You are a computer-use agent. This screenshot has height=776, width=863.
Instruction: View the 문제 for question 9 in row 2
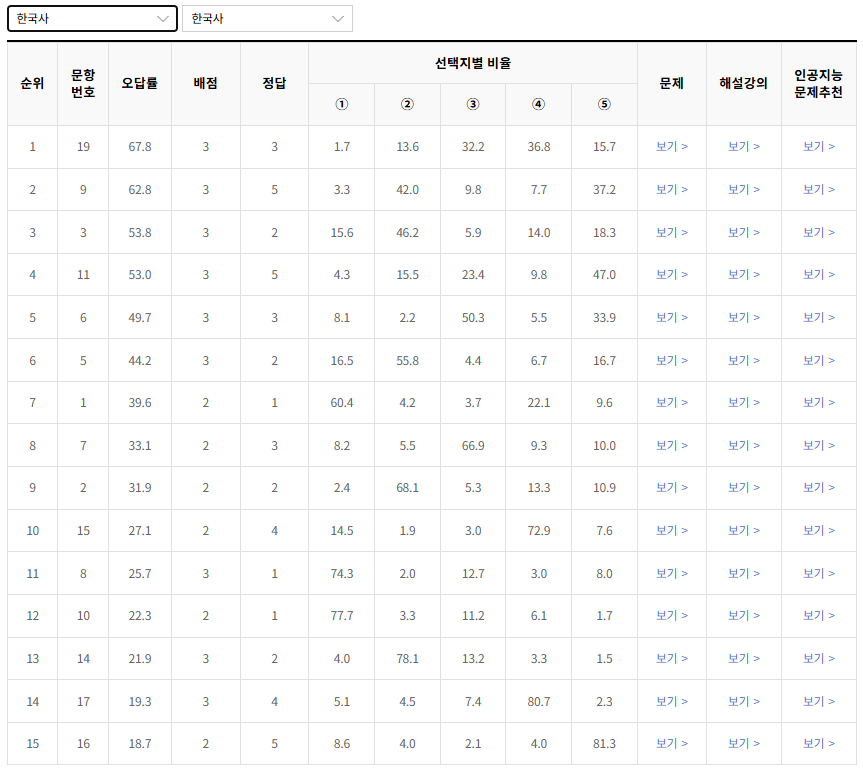click(672, 188)
